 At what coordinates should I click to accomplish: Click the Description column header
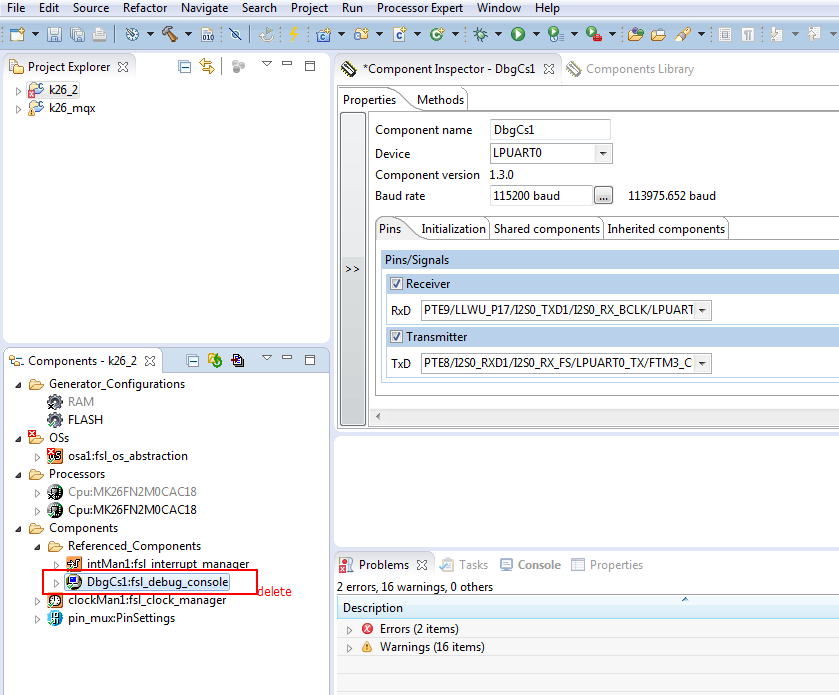tap(372, 608)
